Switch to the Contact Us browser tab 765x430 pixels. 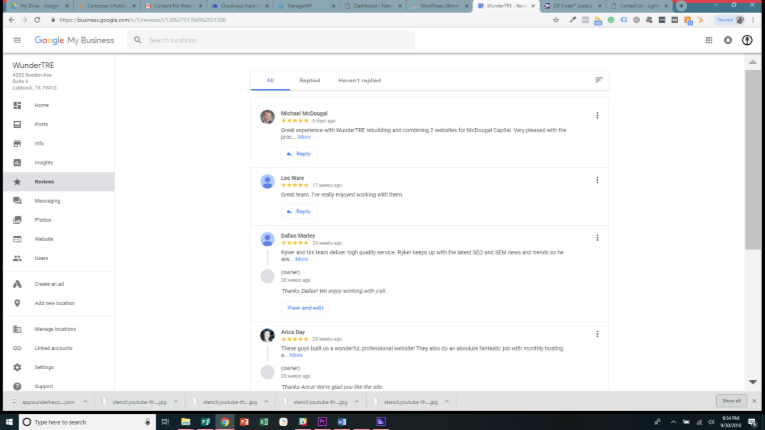[x=639, y=6]
